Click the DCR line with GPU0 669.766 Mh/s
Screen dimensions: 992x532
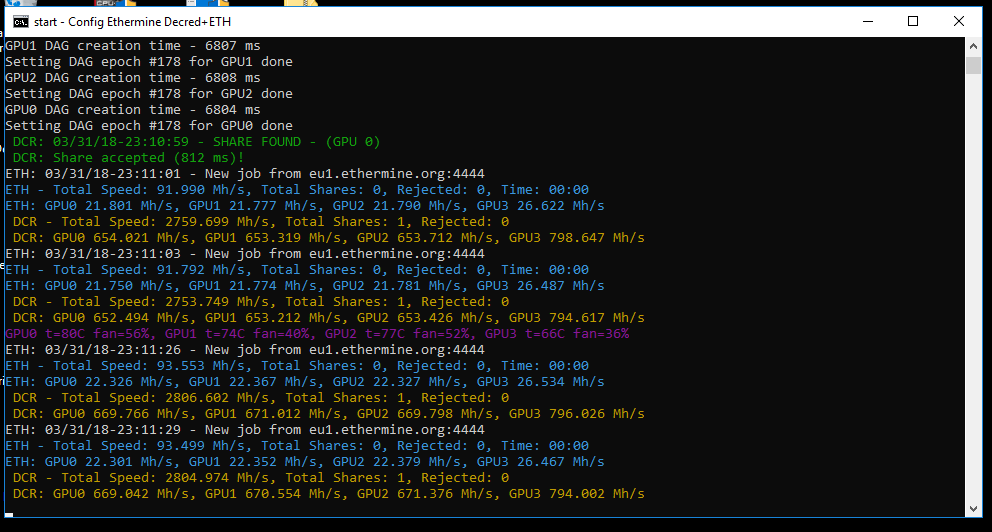[328, 414]
